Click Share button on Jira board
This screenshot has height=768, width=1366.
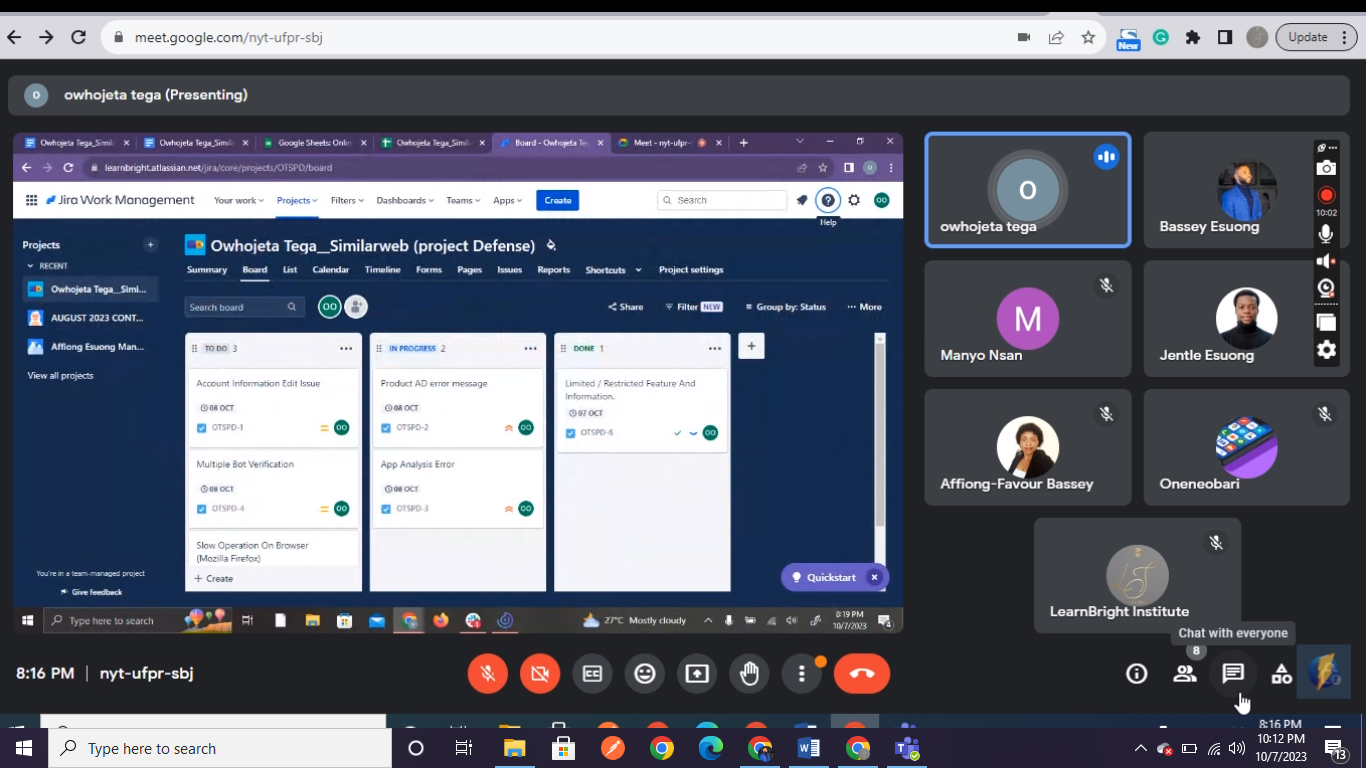pos(626,307)
